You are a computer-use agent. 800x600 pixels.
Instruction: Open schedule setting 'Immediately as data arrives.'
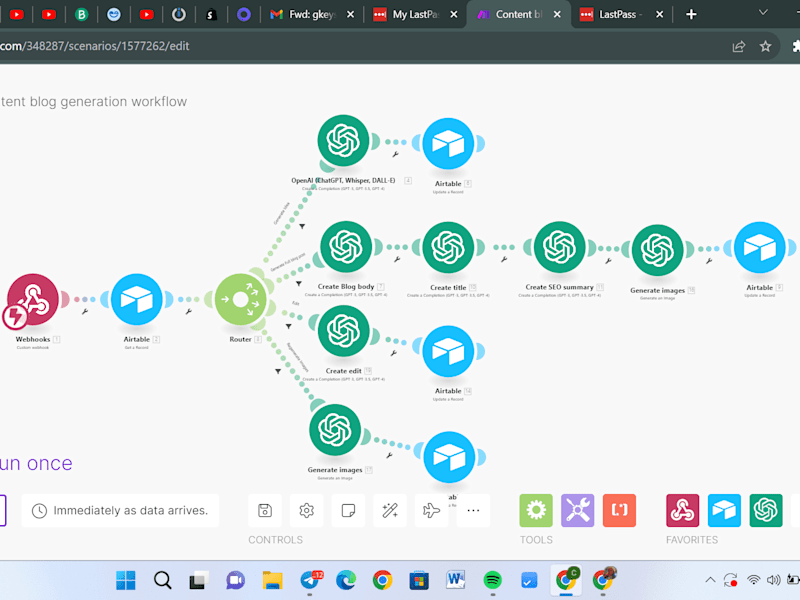point(120,510)
